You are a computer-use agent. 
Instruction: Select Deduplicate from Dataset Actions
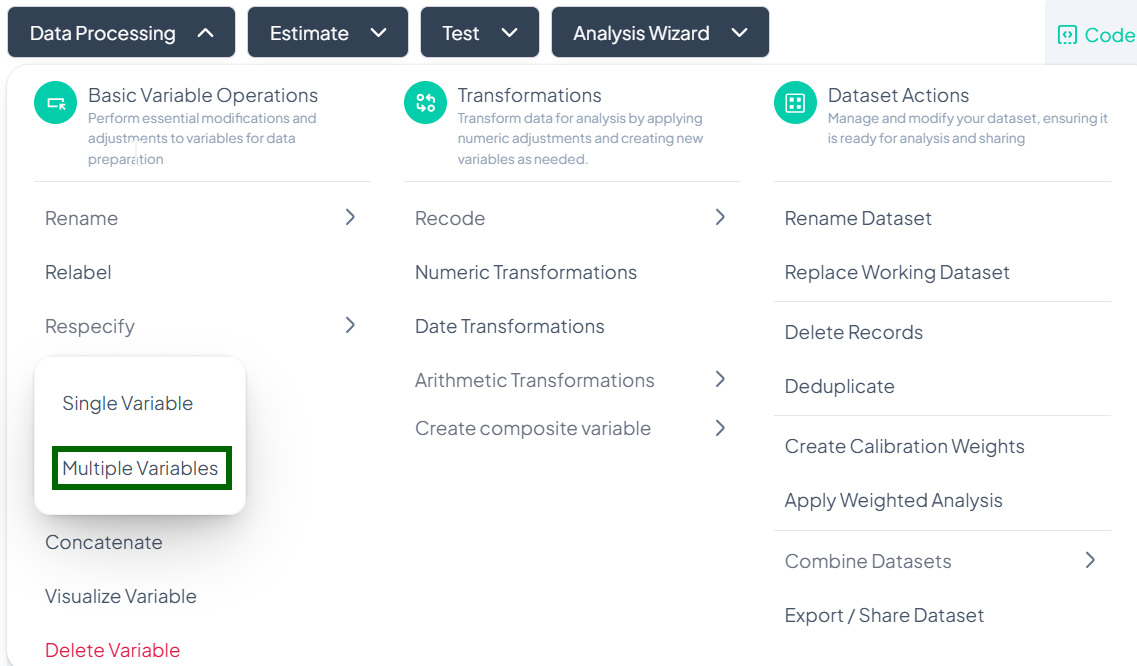point(840,386)
